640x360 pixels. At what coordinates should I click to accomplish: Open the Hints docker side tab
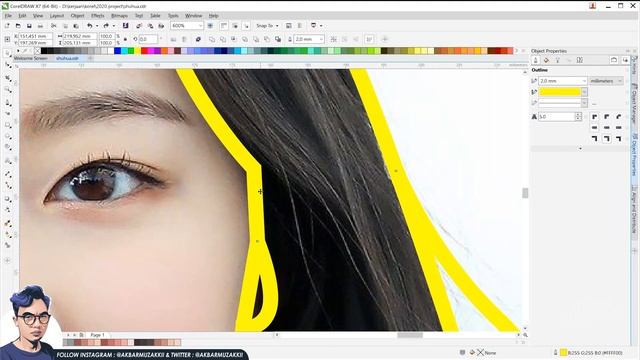pos(634,65)
